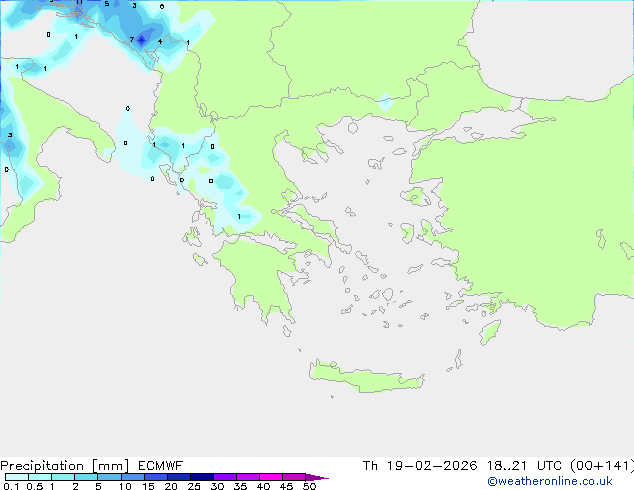The width and height of the screenshot is (634, 490).
Task: Select legend swatch between 0.5 and 1
Action: [40, 477]
